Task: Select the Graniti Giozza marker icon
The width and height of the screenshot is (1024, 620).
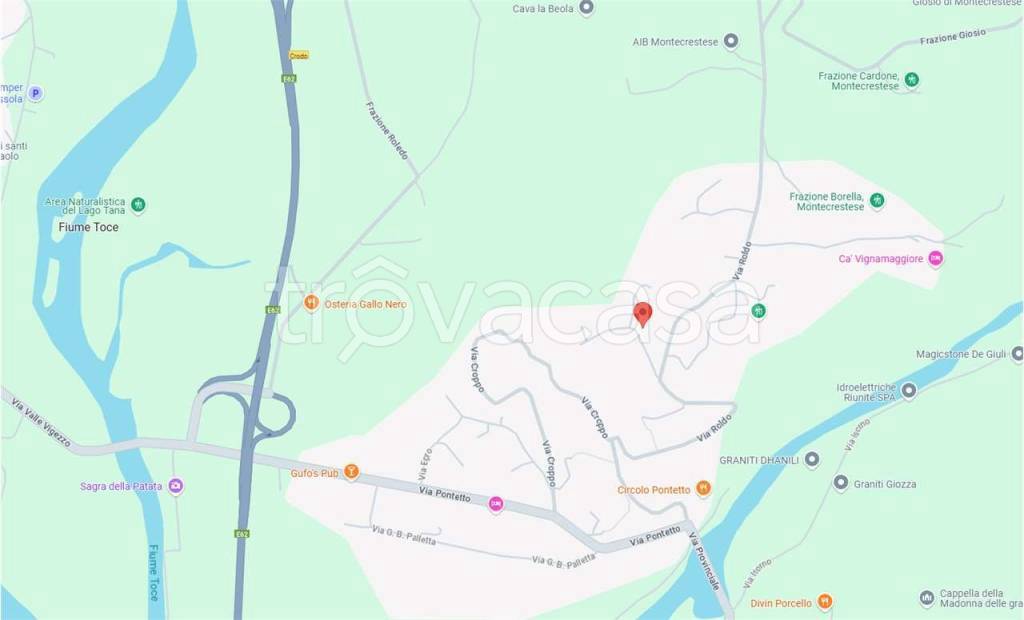Action: tap(841, 483)
